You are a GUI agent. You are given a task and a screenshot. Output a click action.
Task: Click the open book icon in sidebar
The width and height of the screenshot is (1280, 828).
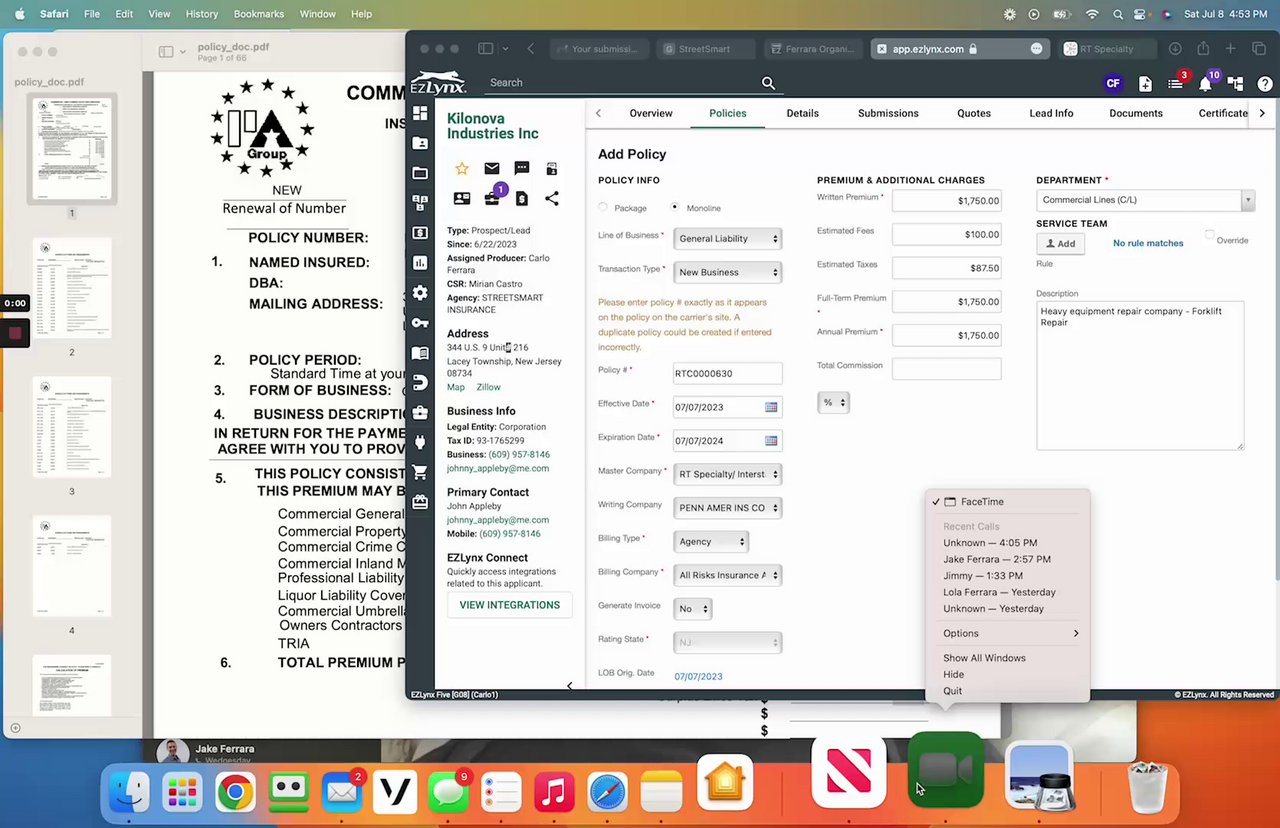click(420, 353)
